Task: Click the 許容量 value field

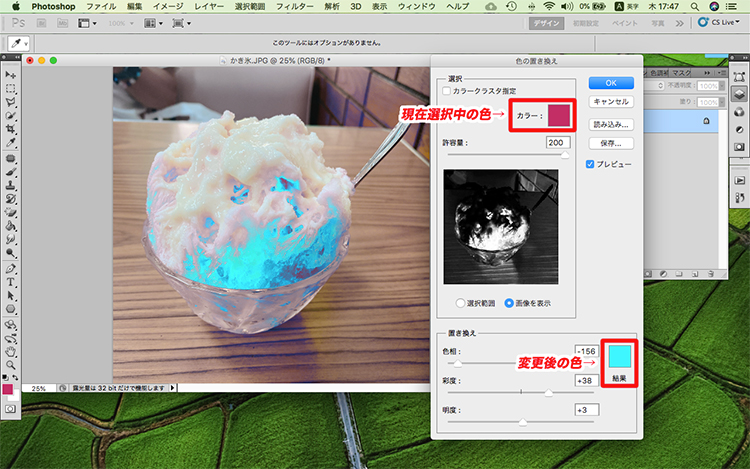Action: click(x=557, y=143)
